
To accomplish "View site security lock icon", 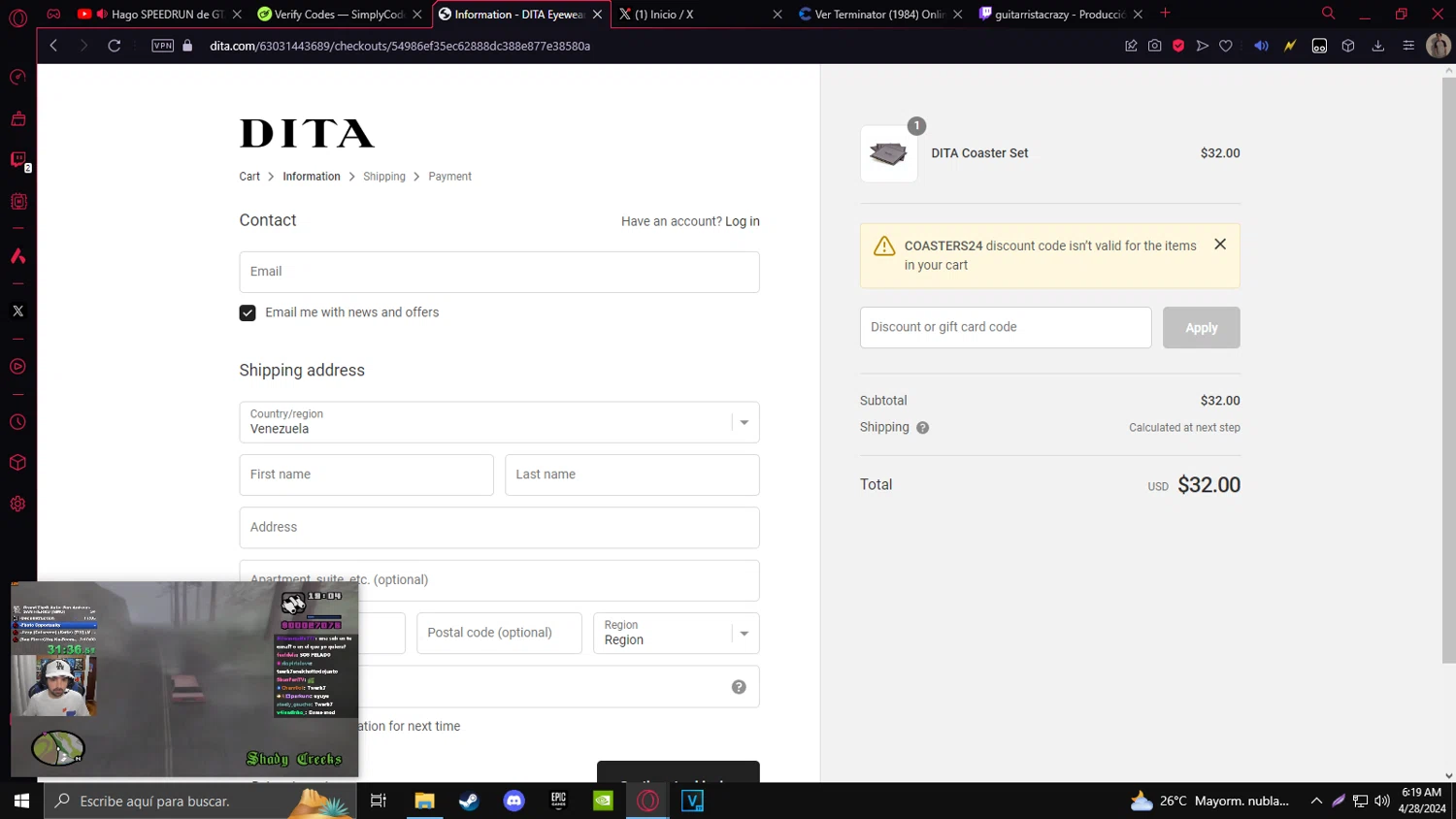I will [x=187, y=46].
